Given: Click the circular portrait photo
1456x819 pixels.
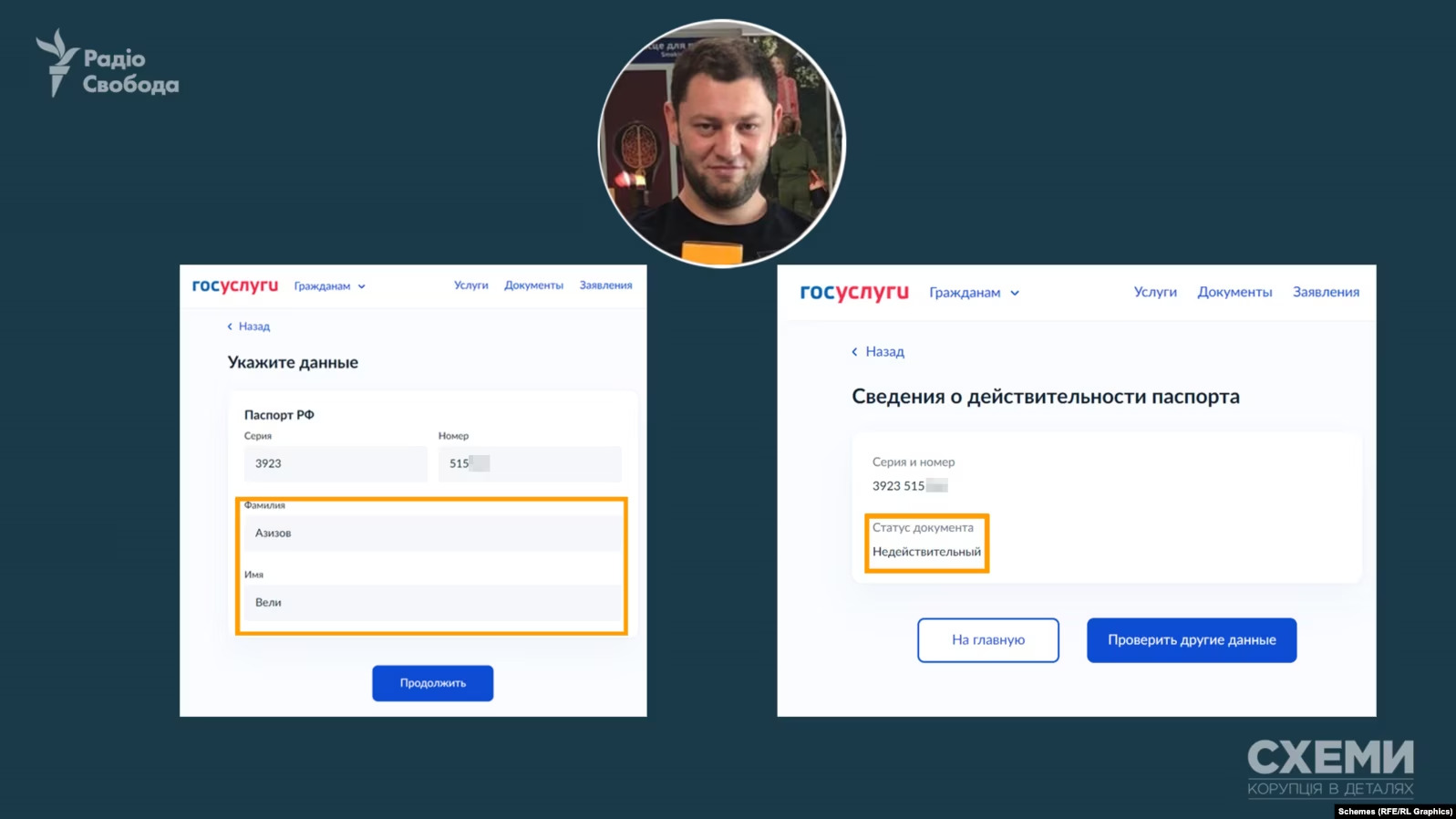Looking at the screenshot, I should [722, 143].
